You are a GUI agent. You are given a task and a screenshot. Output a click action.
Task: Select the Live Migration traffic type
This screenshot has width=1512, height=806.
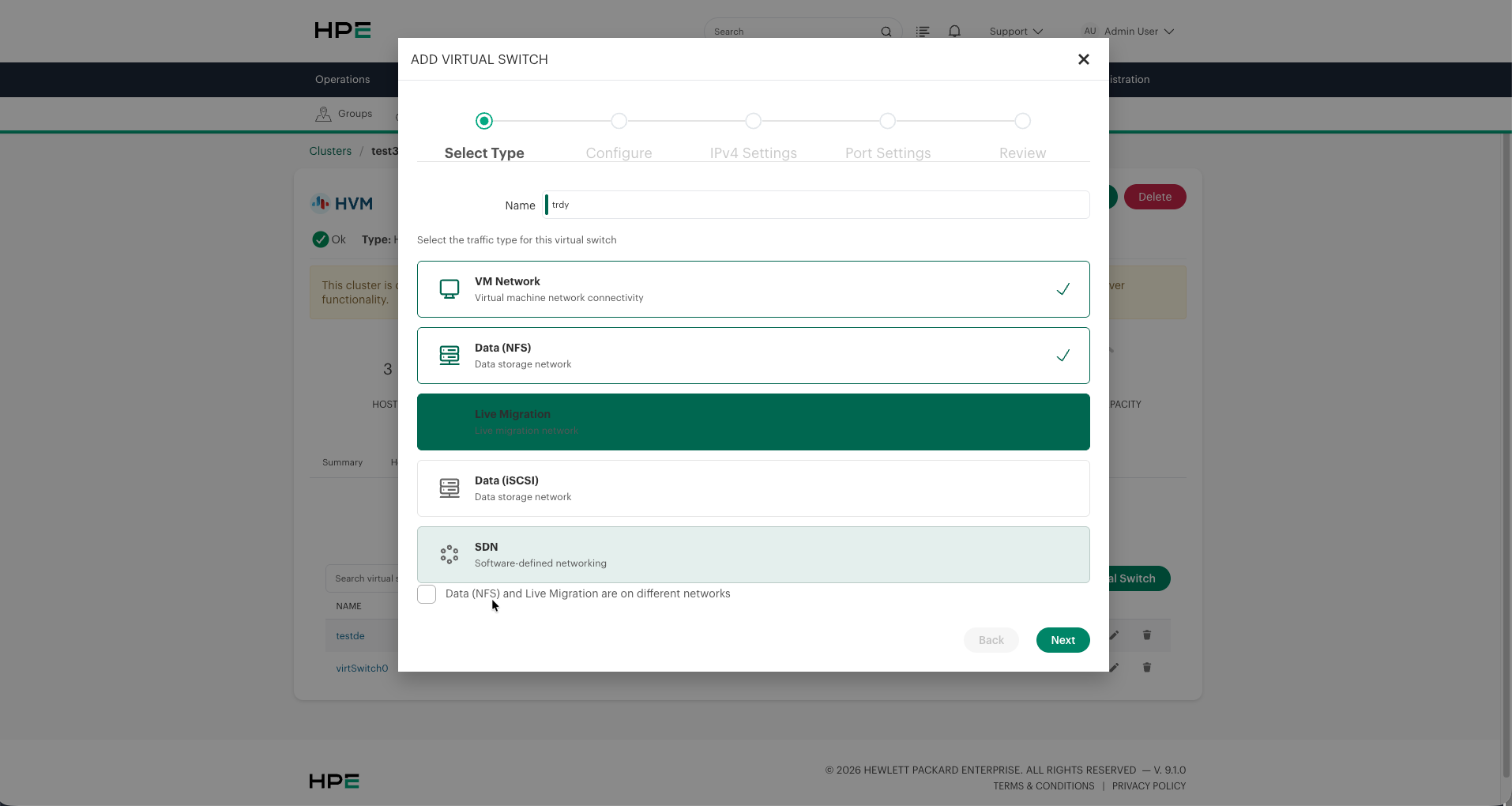[x=754, y=422]
